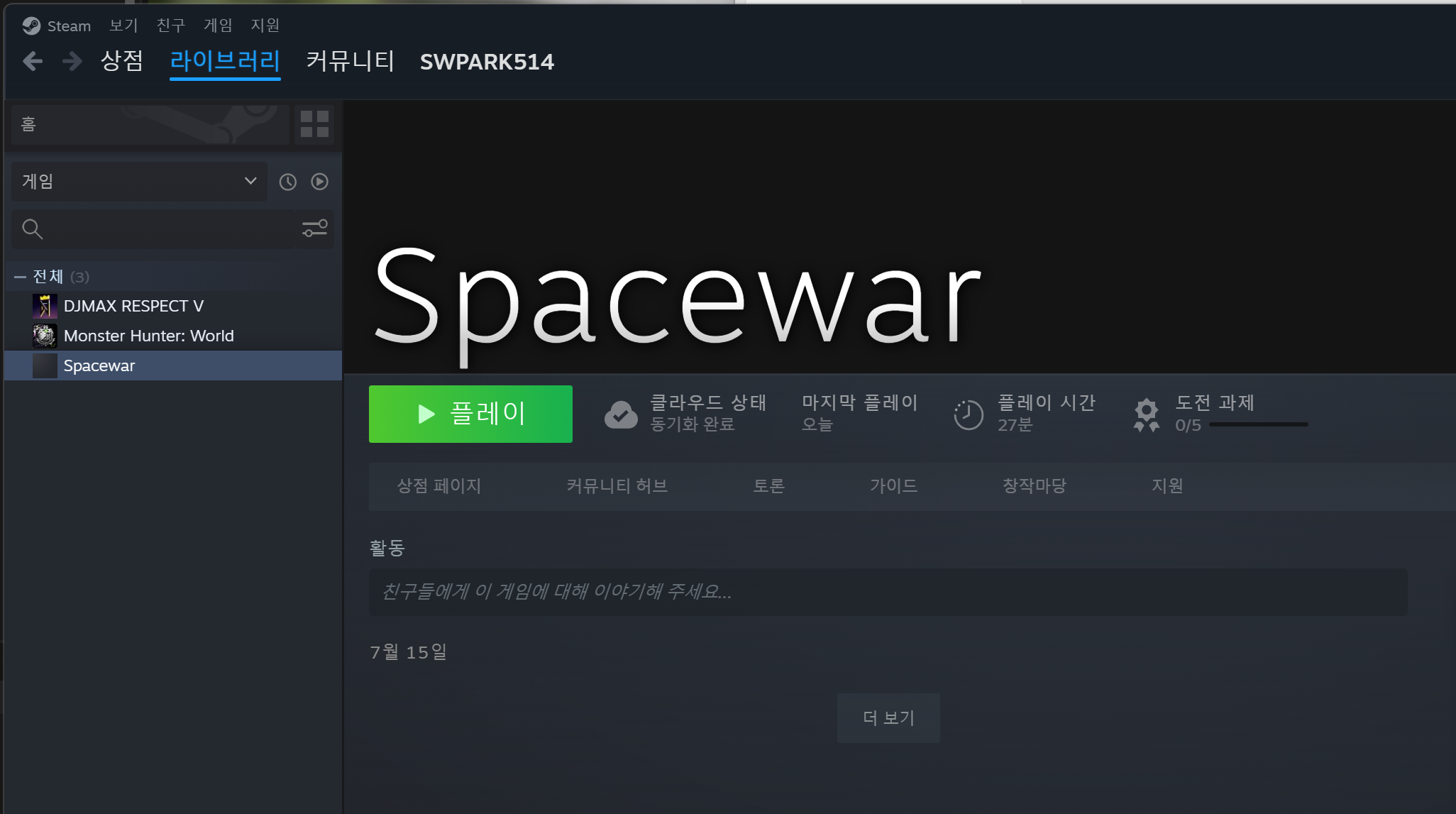
Task: Click the cloud sync status icon
Action: pyautogui.click(x=621, y=414)
